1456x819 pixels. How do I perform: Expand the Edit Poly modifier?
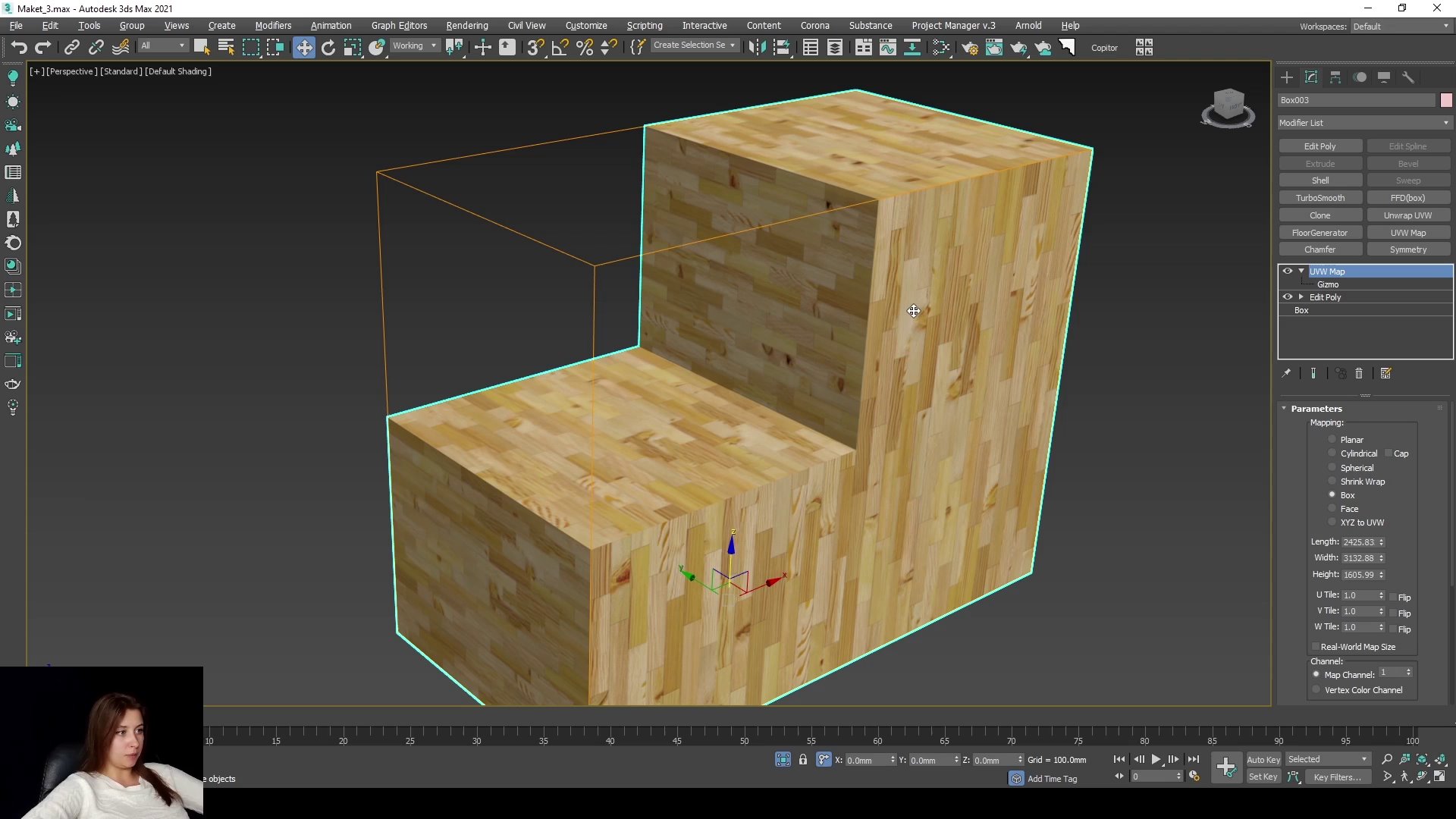coord(1301,297)
